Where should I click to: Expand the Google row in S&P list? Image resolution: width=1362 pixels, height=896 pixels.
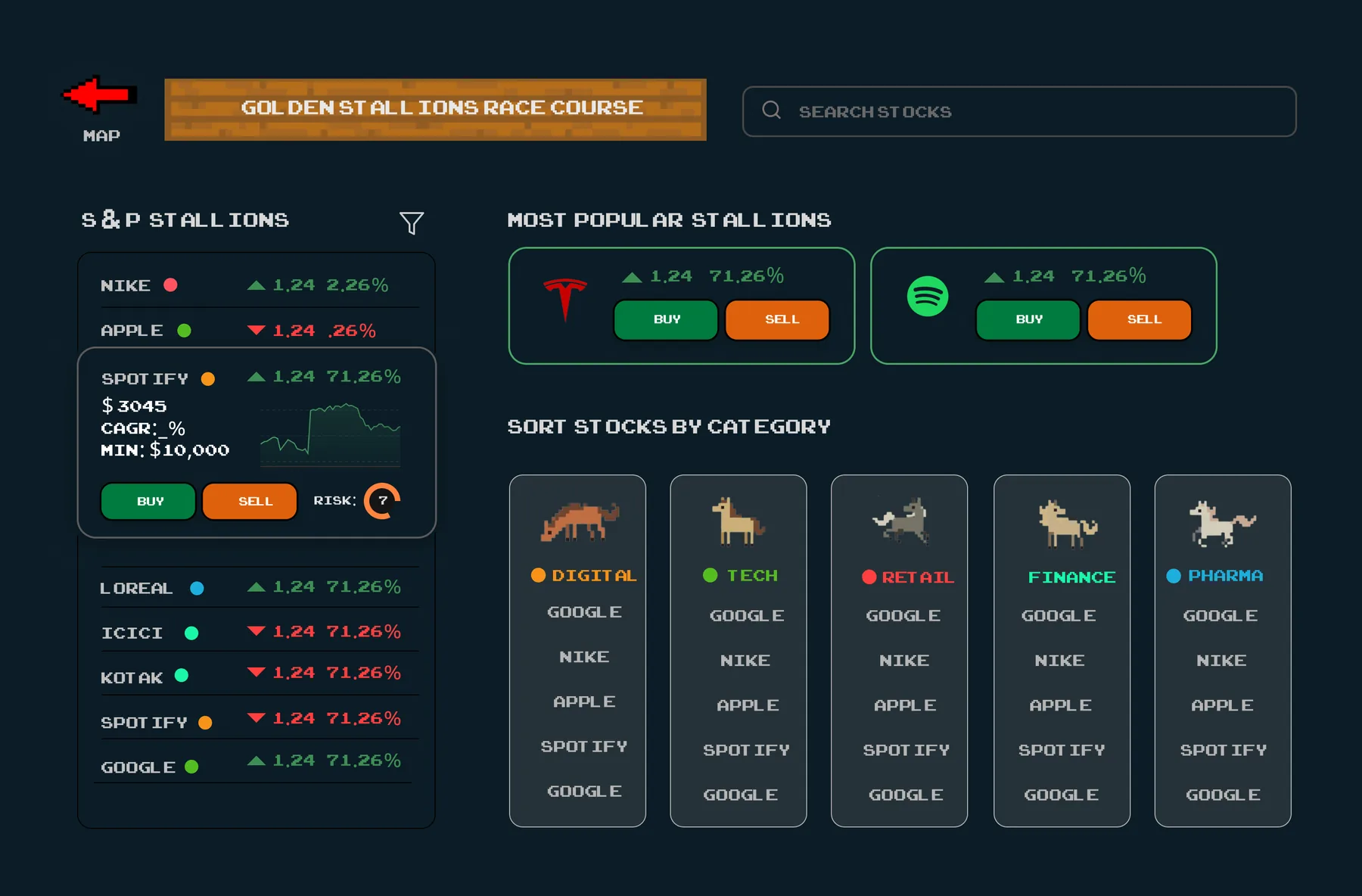pos(257,762)
